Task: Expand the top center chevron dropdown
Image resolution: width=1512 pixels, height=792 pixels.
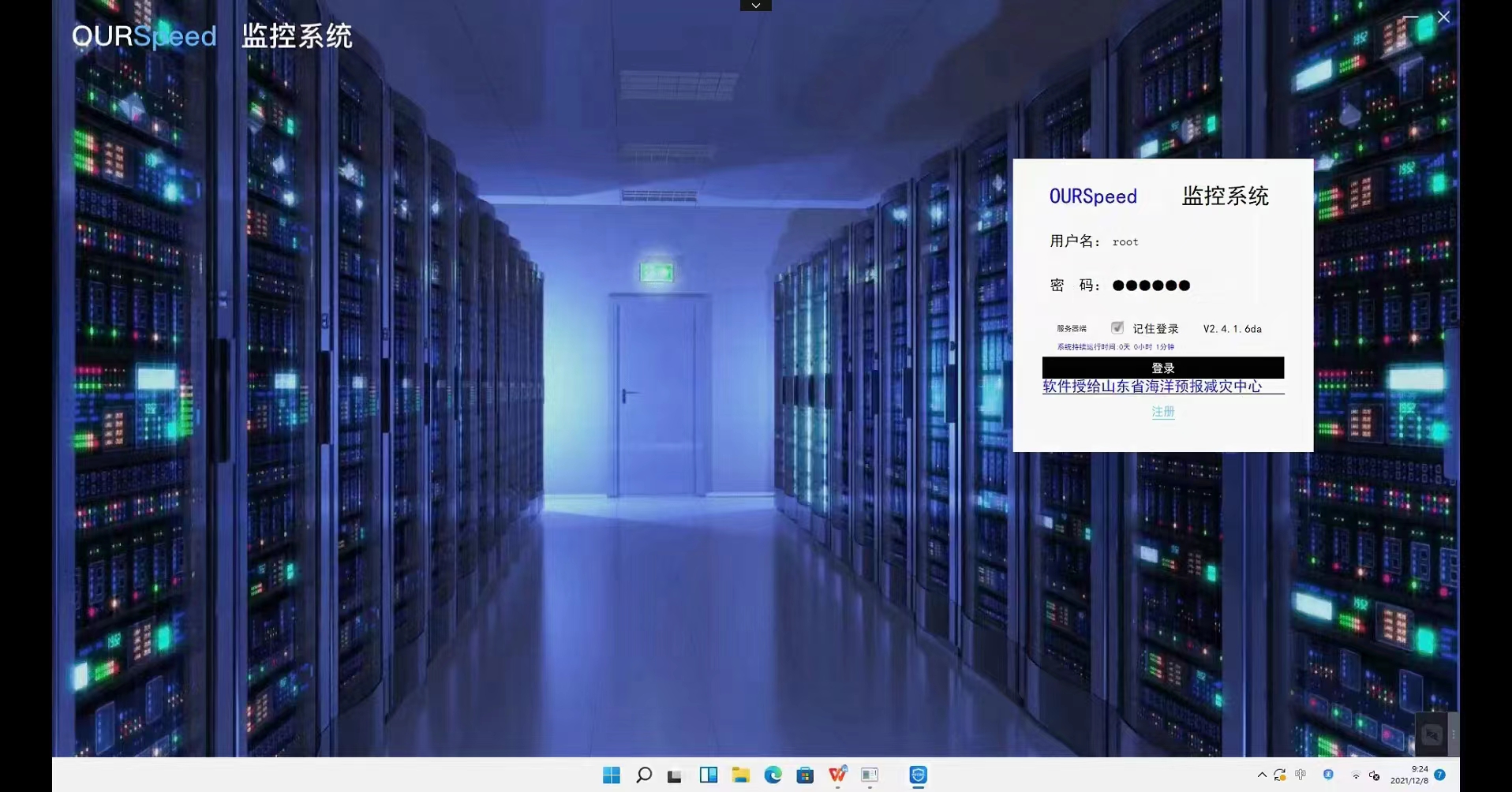Action: click(755, 6)
